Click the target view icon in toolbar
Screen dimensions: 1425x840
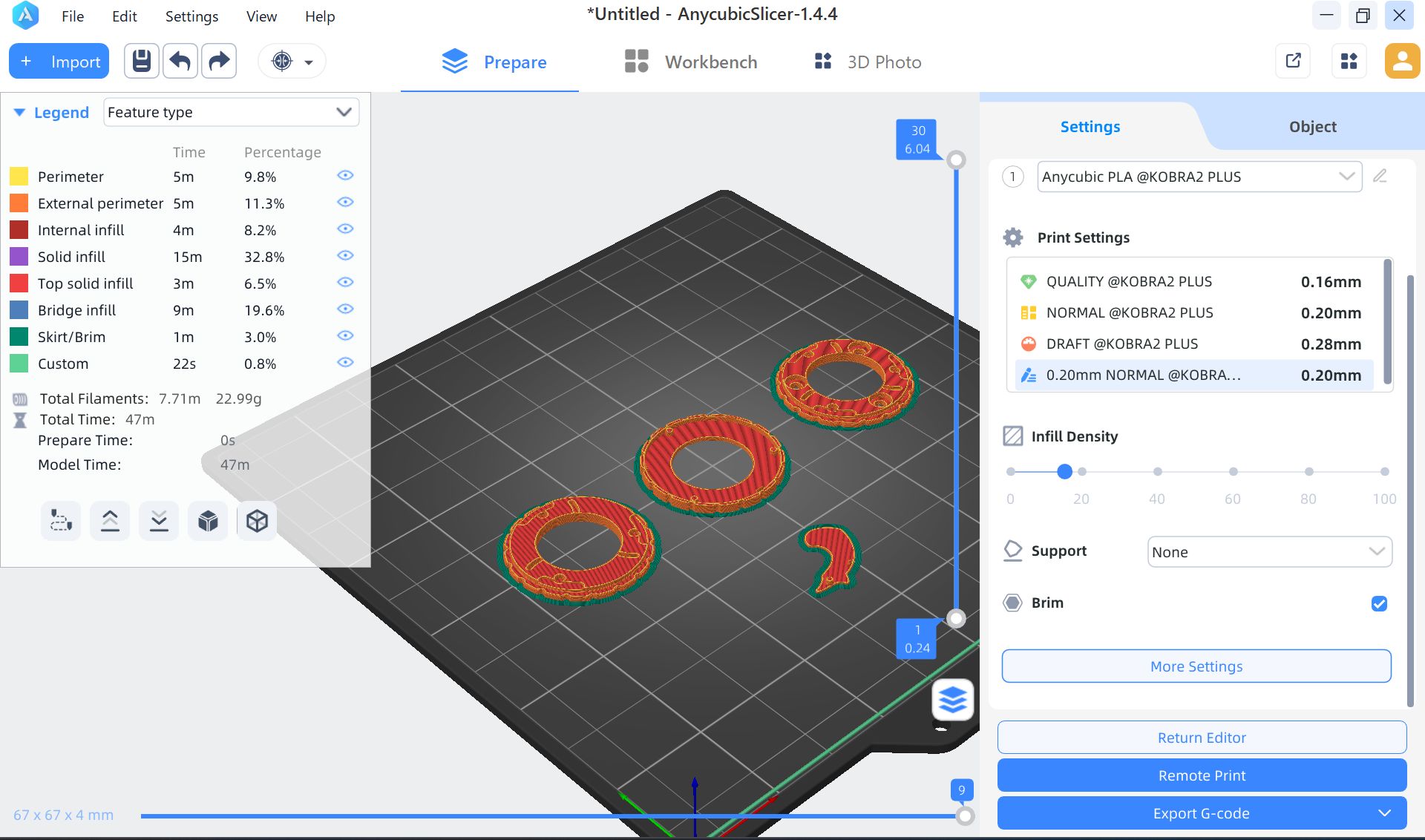[282, 62]
